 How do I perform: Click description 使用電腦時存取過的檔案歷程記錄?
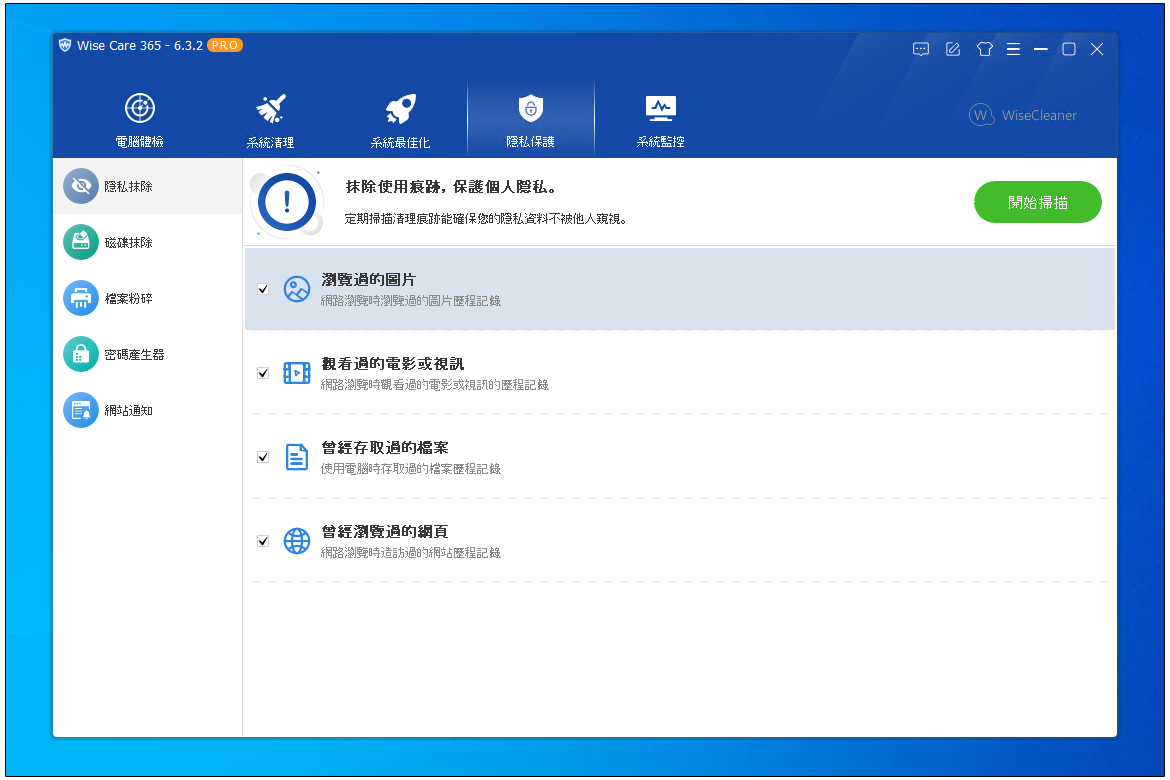coord(411,469)
